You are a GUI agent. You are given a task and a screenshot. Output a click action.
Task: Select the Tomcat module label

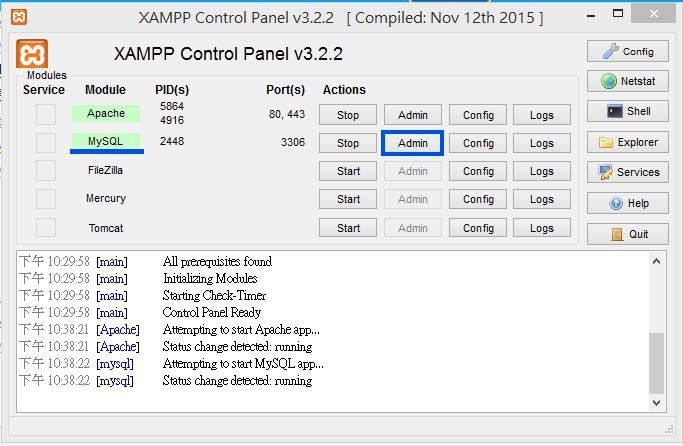point(106,228)
